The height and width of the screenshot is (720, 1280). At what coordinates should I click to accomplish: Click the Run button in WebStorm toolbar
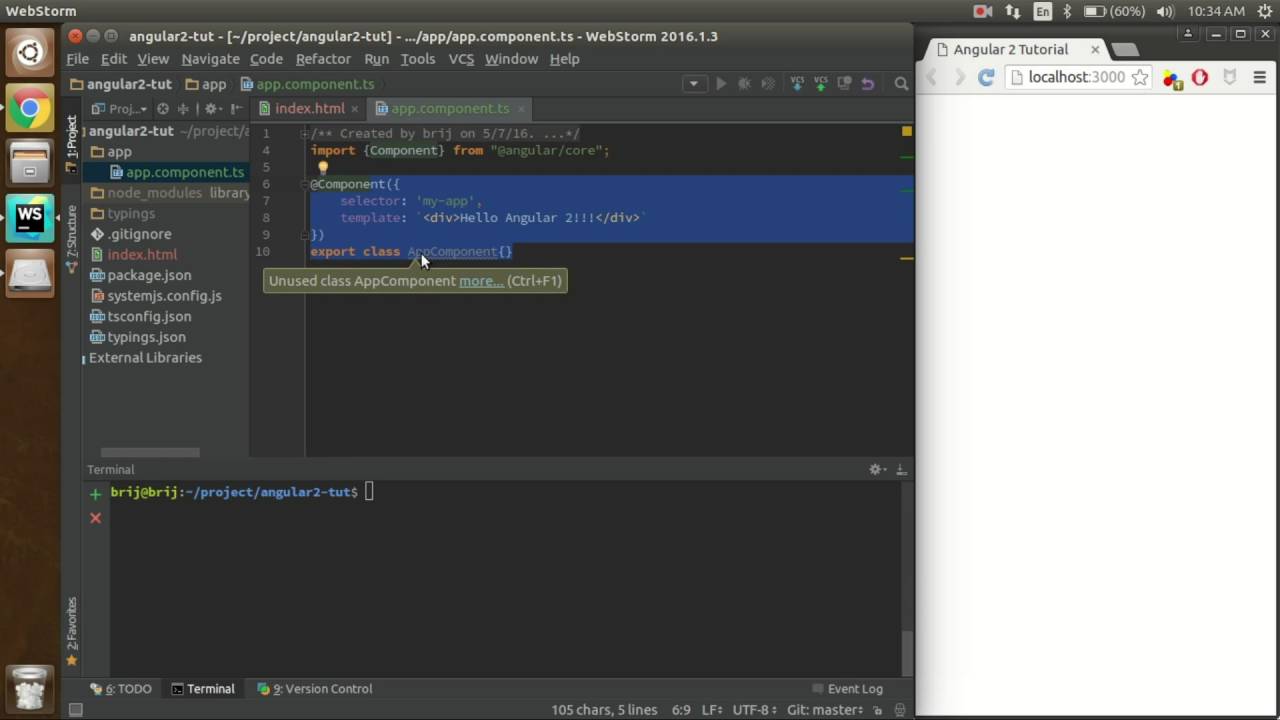721,84
